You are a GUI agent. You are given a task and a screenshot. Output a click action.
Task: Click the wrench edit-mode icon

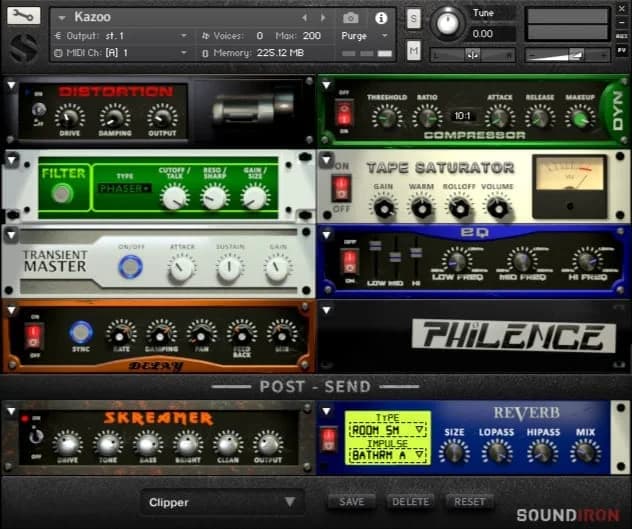tap(24, 16)
